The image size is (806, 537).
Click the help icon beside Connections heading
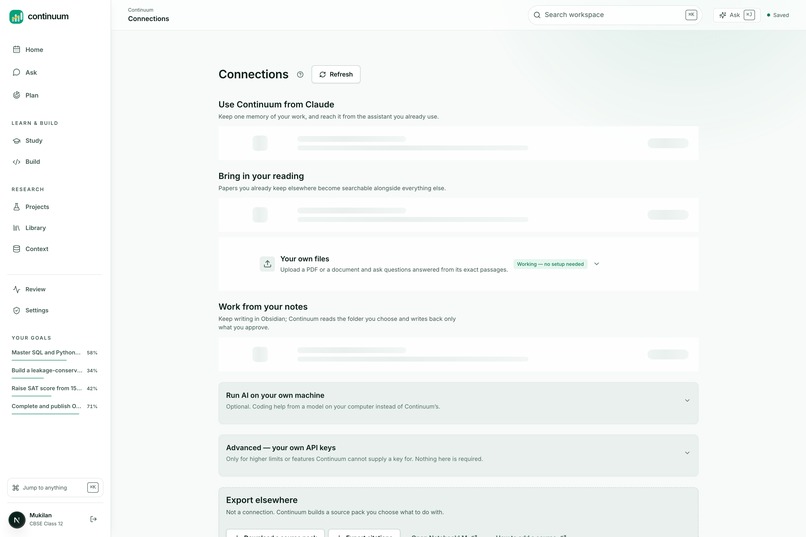pos(300,75)
